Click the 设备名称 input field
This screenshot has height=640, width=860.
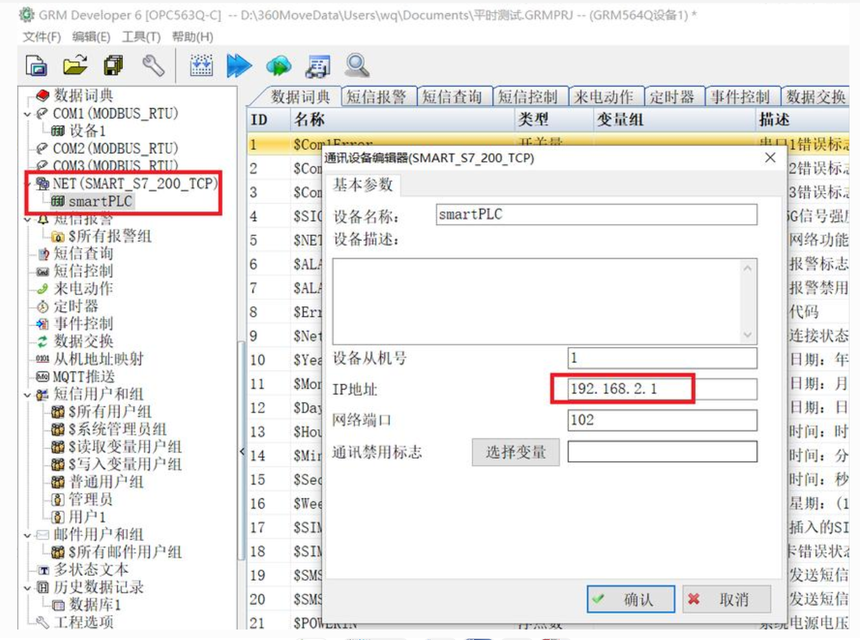tap(597, 214)
